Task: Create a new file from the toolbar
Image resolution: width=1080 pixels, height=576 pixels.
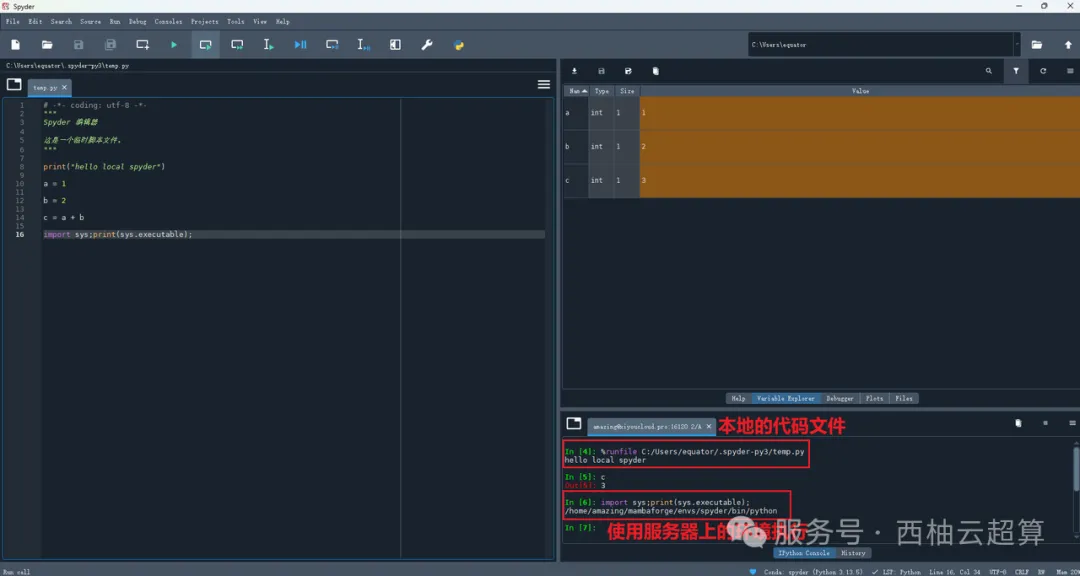Action: pos(15,45)
